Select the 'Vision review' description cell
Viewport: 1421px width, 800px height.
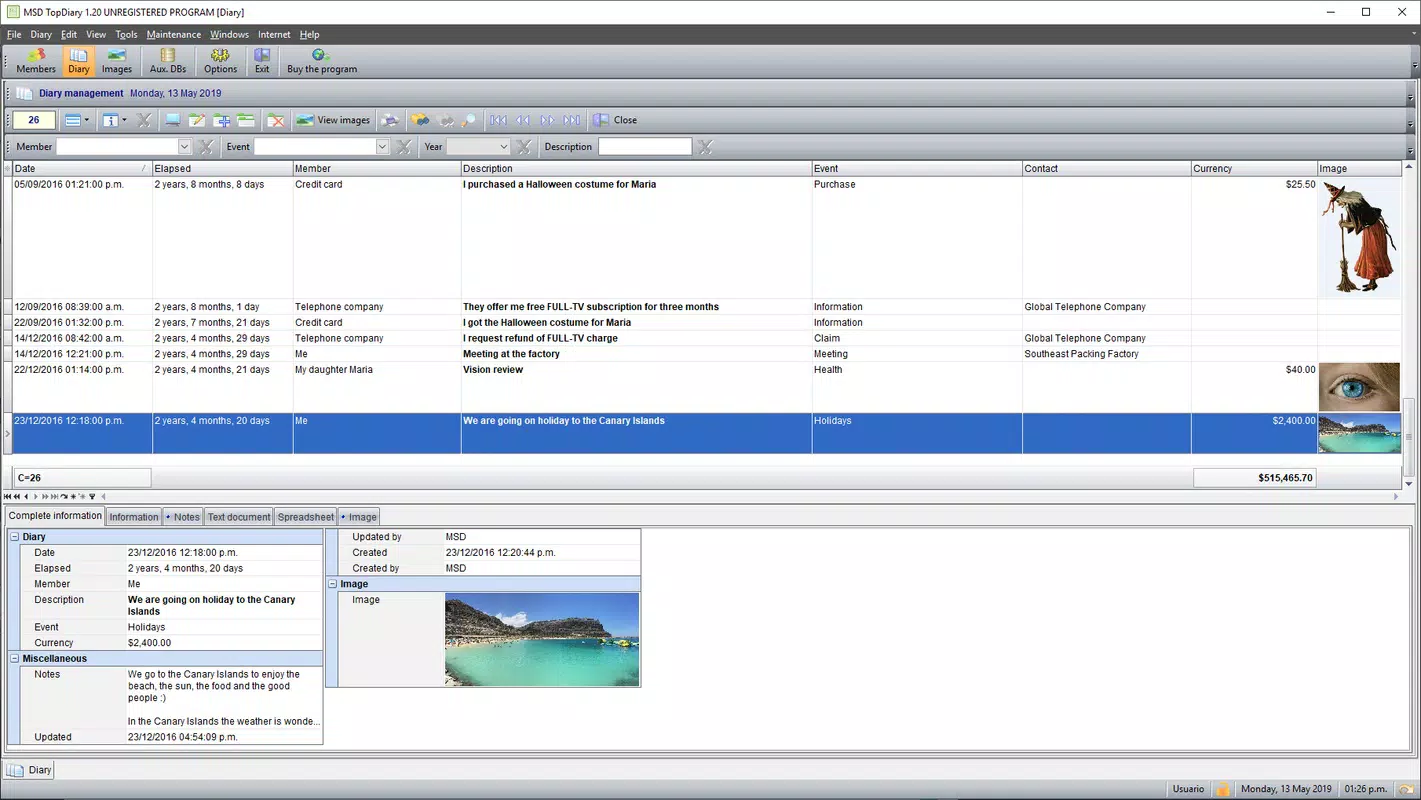pyautogui.click(x=636, y=387)
